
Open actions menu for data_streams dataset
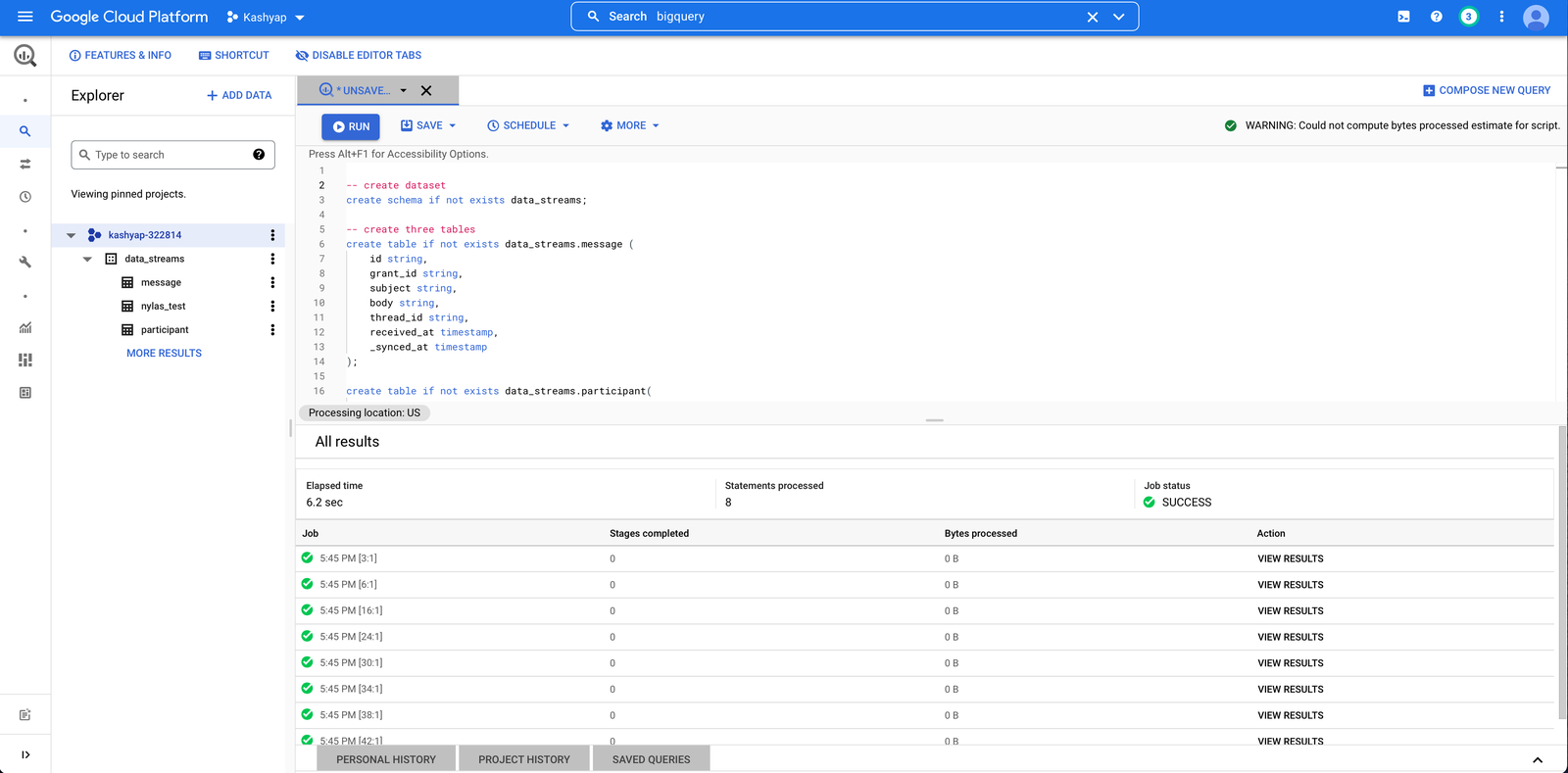click(272, 259)
